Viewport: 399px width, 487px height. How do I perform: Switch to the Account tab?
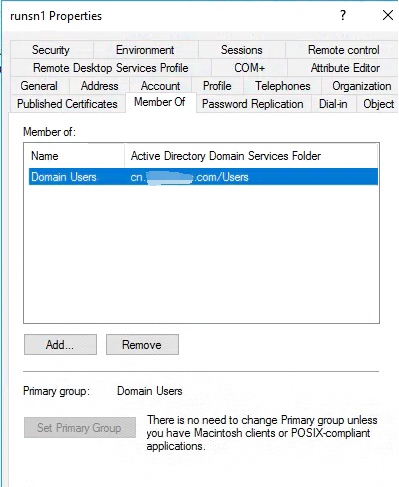(160, 86)
